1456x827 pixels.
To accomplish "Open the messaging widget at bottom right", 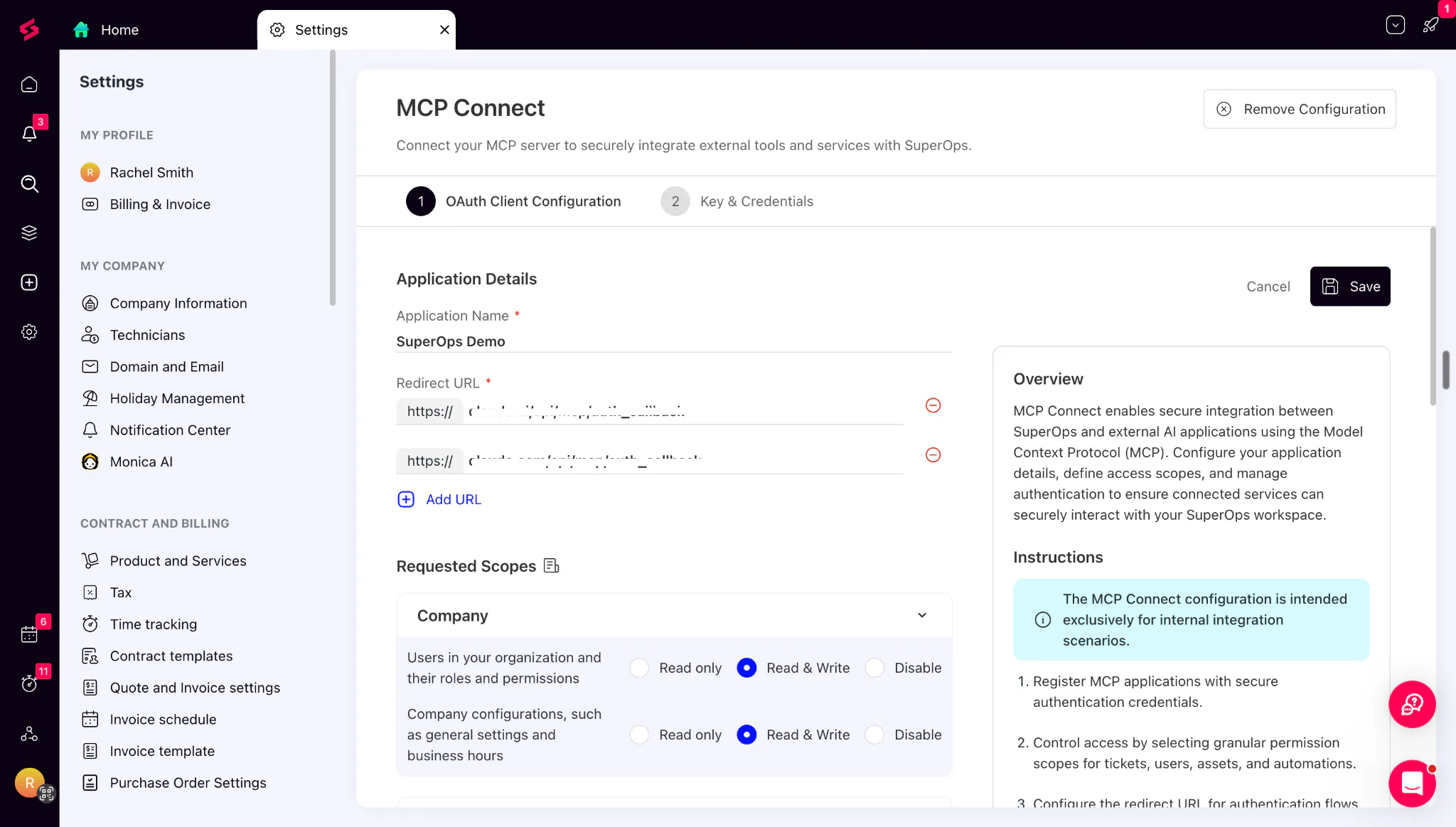I will point(1412,784).
